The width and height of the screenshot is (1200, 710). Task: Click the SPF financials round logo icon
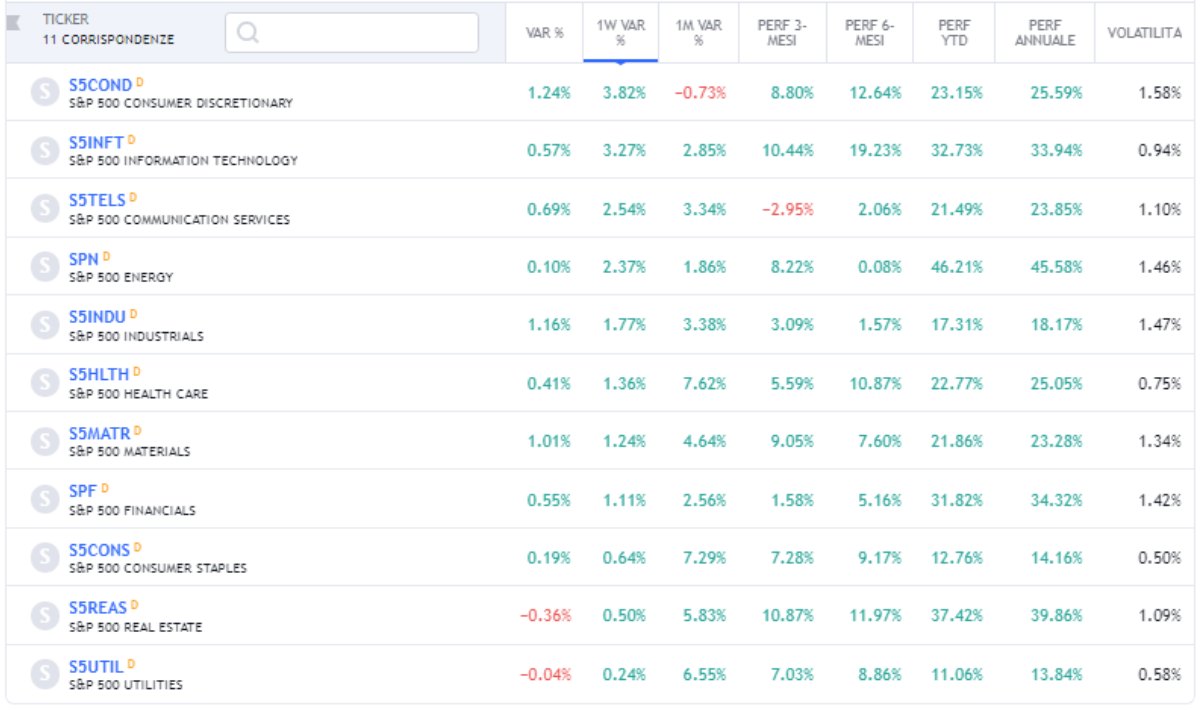(x=44, y=499)
